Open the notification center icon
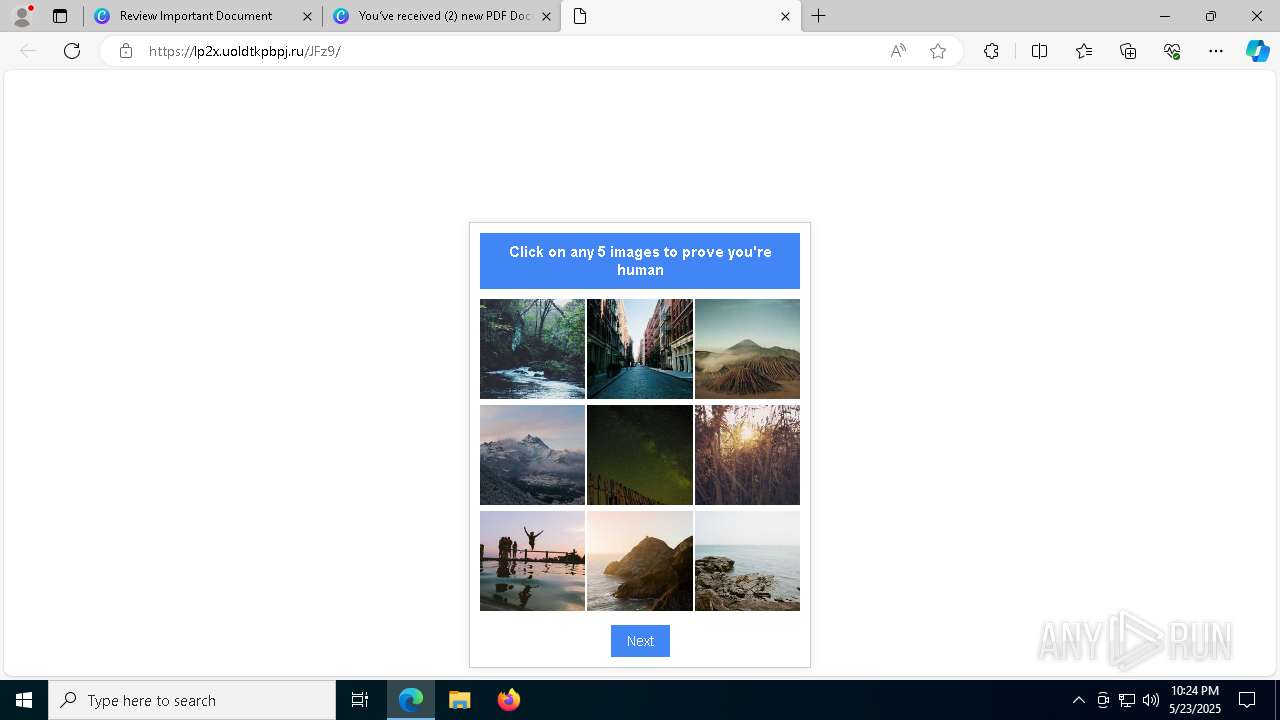This screenshot has height=720, width=1280. coord(1247,700)
